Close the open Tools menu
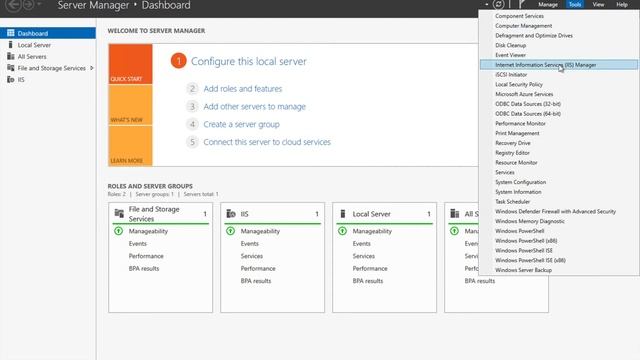 (x=575, y=4)
